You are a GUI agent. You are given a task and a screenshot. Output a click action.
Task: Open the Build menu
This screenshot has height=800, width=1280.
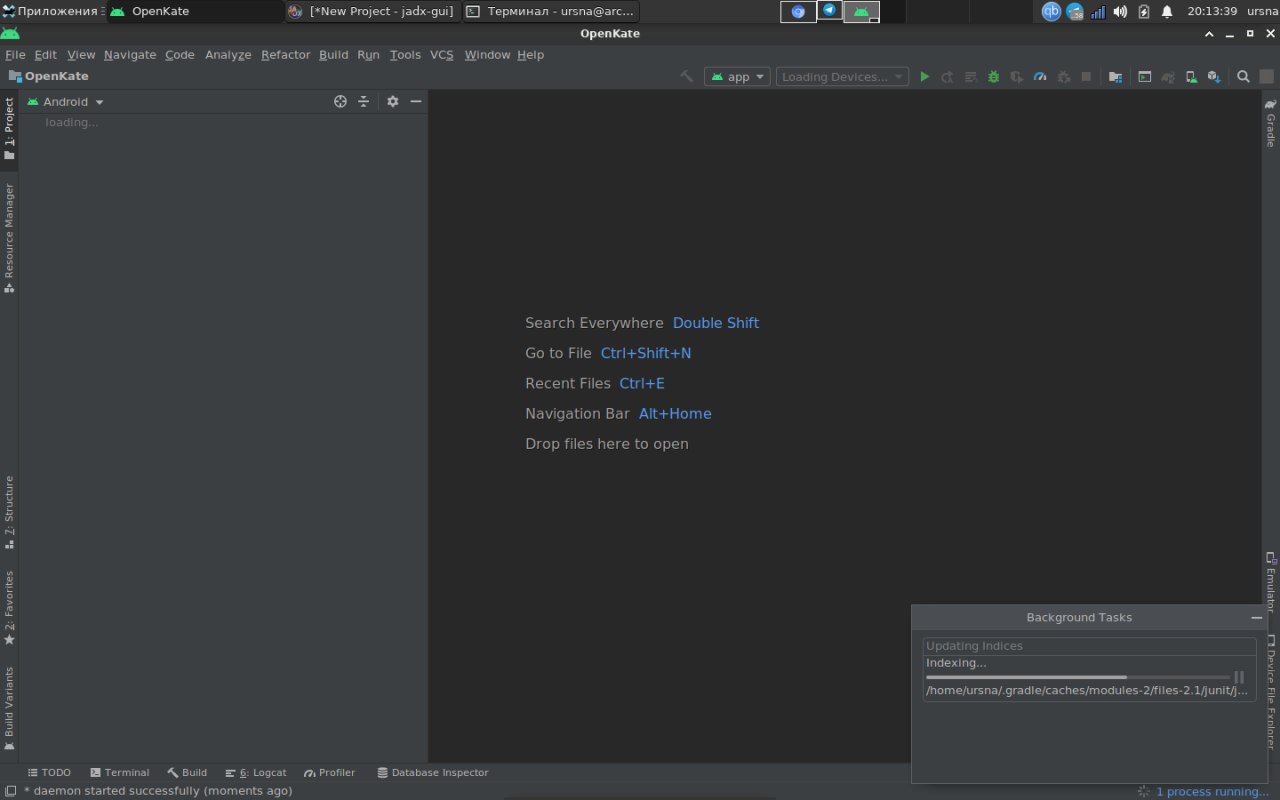point(334,55)
